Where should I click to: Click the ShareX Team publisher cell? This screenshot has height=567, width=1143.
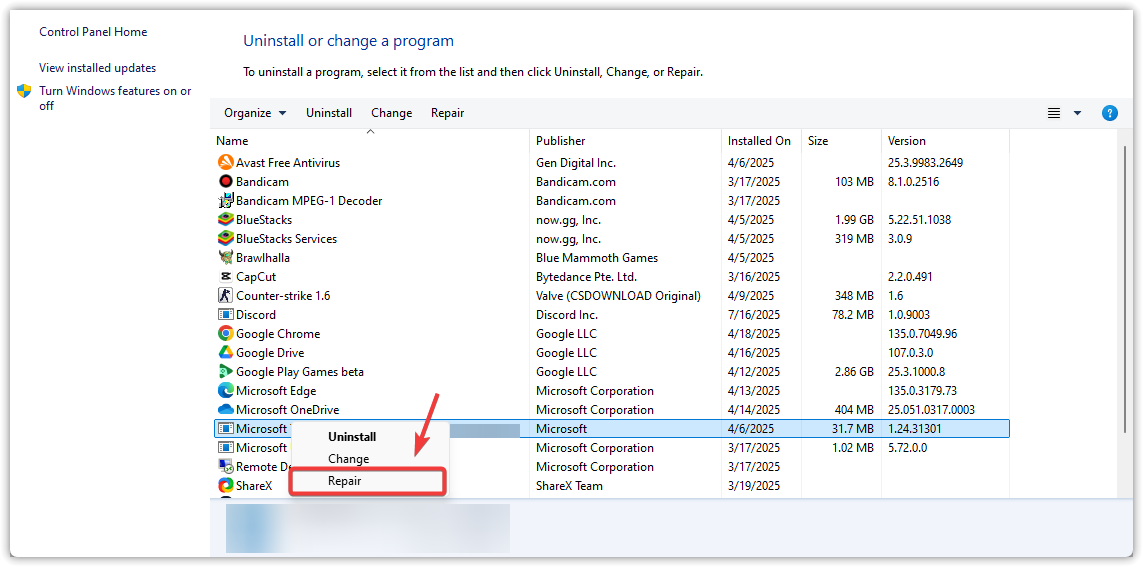coord(569,485)
